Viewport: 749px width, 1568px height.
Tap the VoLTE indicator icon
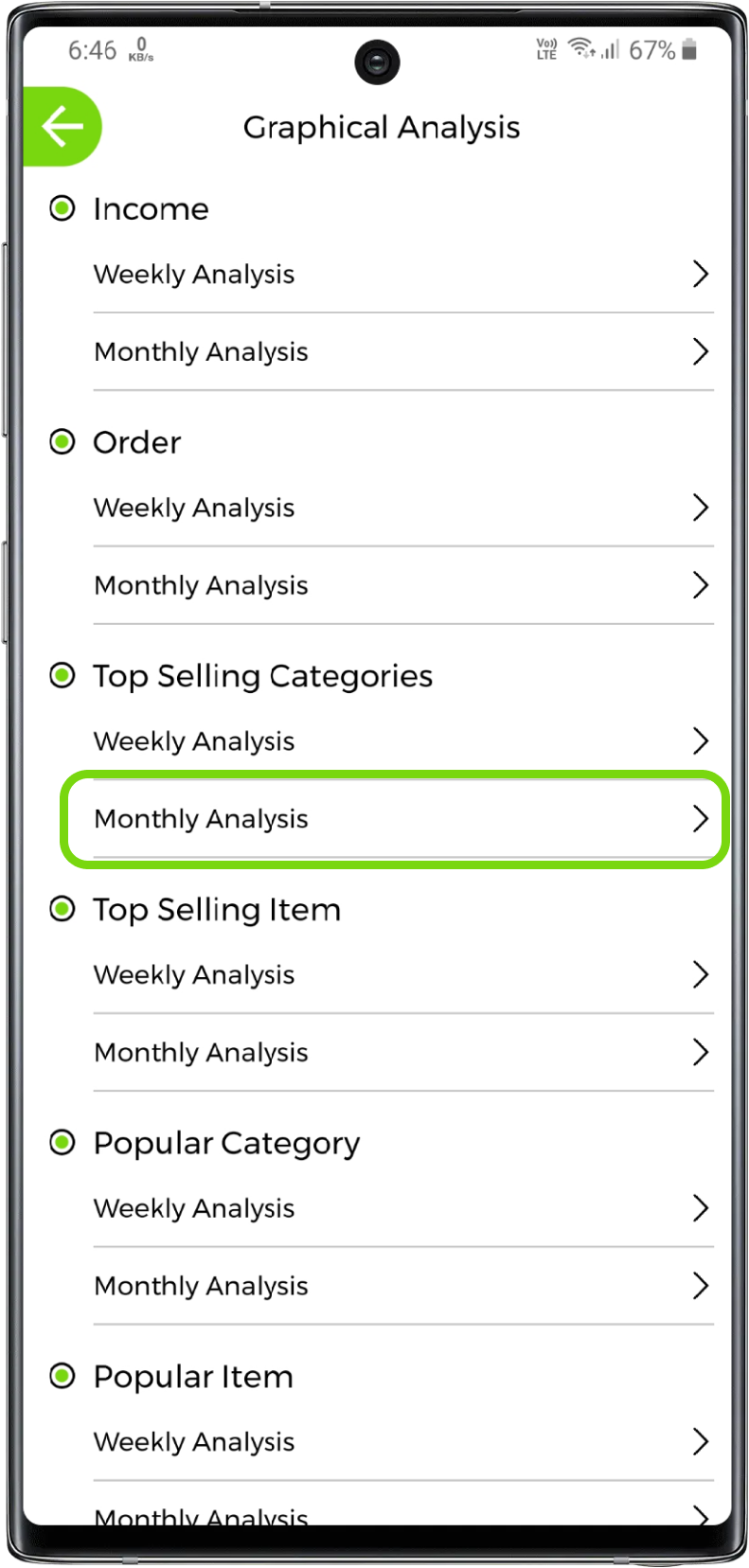[546, 49]
